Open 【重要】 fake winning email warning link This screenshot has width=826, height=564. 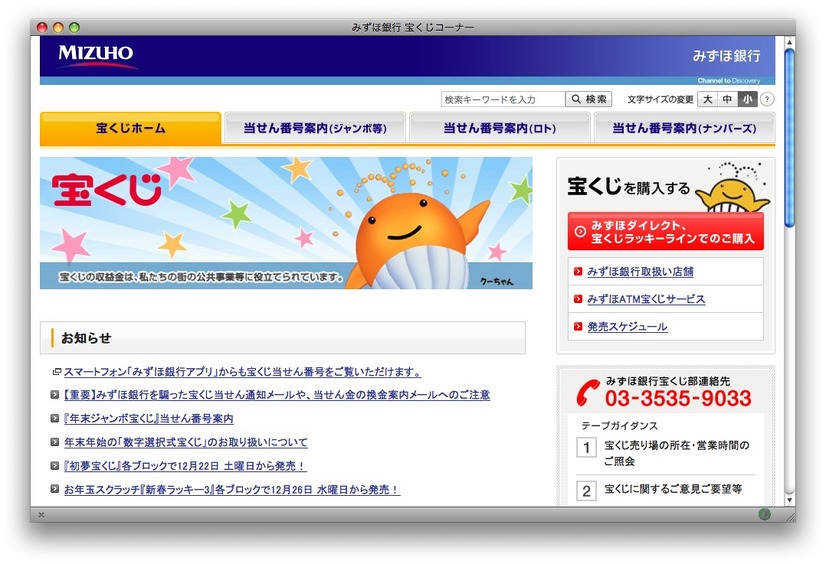point(277,395)
